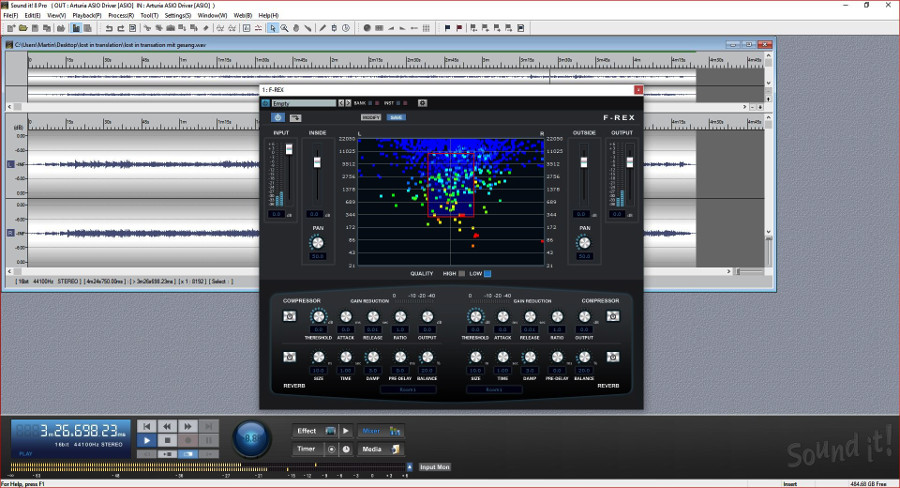Select the pencil draw tool

tap(322, 28)
